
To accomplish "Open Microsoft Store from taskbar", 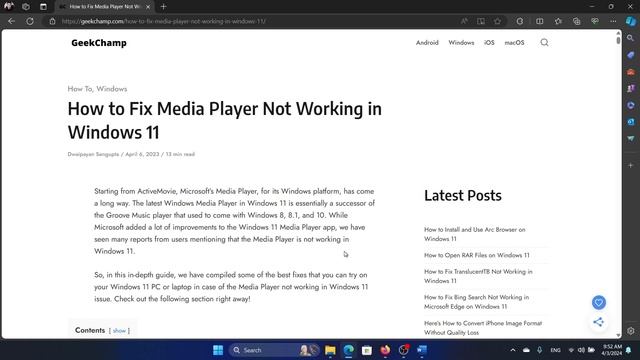I will pos(367,350).
